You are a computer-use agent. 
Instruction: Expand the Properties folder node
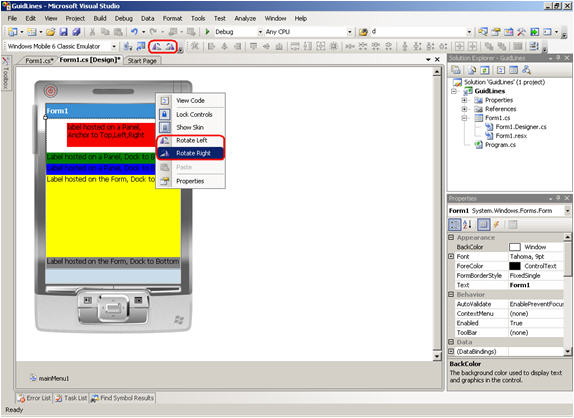click(x=464, y=100)
